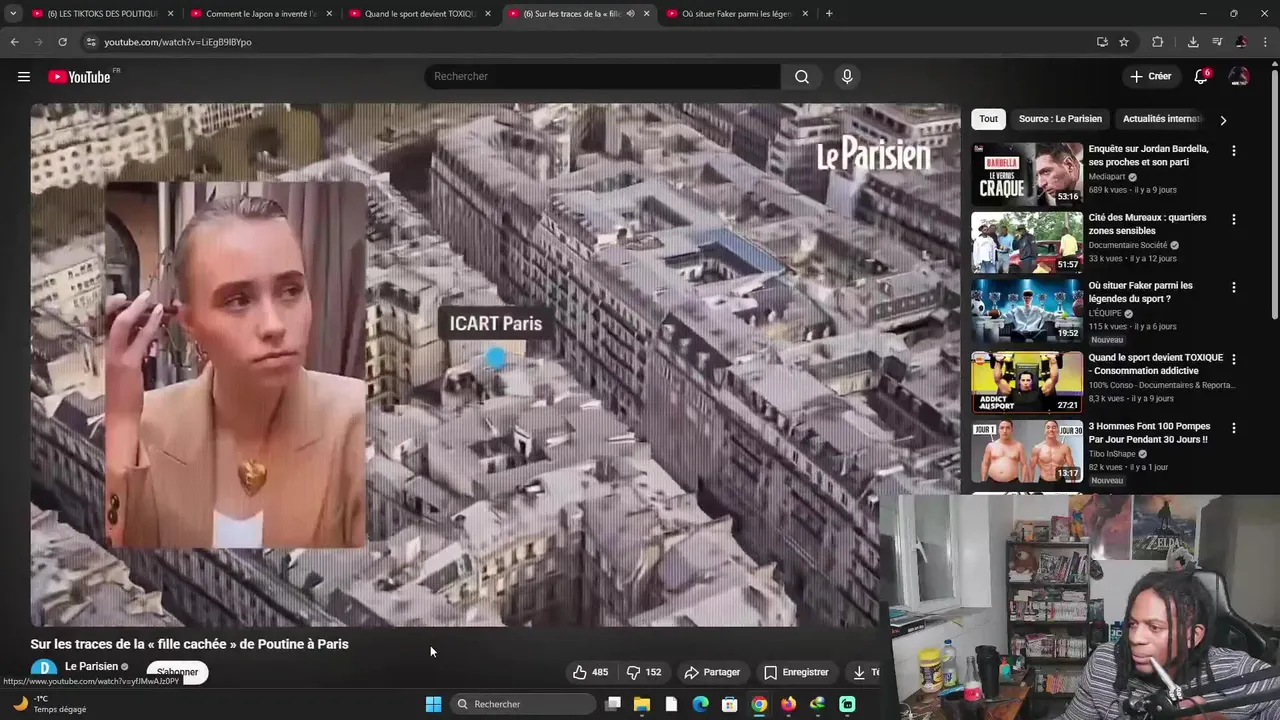
Task: Reload the page
Action: [62, 42]
